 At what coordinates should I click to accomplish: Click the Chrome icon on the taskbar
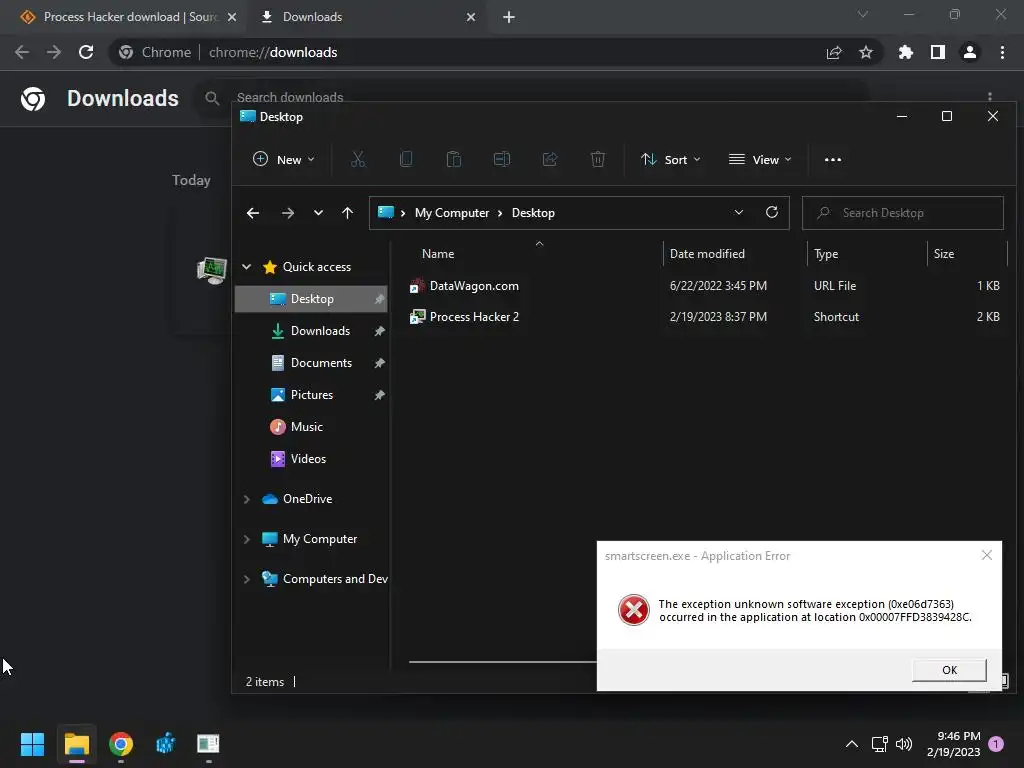coord(121,744)
